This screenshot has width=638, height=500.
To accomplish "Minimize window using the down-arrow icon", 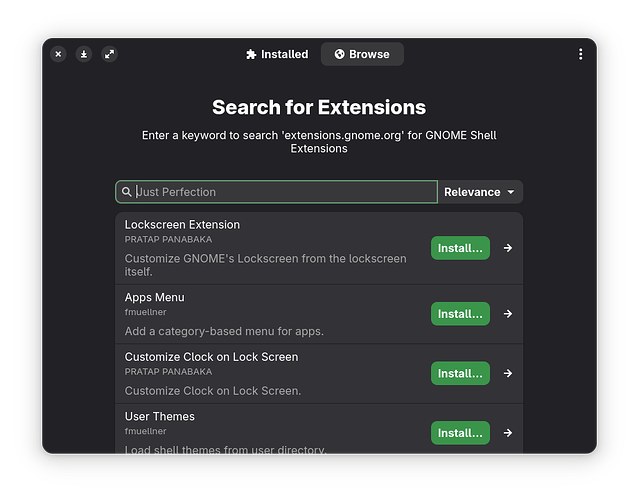I will pyautogui.click(x=84, y=54).
